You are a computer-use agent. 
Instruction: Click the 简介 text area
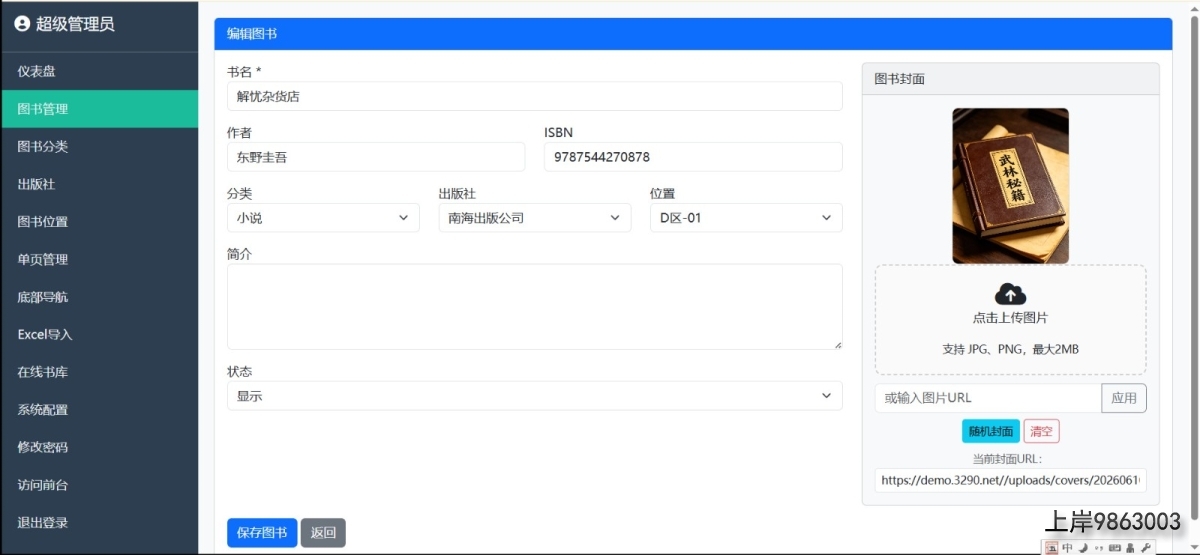point(535,307)
